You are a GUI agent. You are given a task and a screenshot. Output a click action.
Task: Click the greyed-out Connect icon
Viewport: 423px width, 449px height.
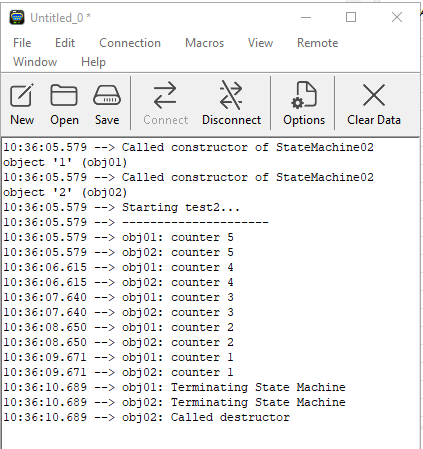[x=165, y=104]
